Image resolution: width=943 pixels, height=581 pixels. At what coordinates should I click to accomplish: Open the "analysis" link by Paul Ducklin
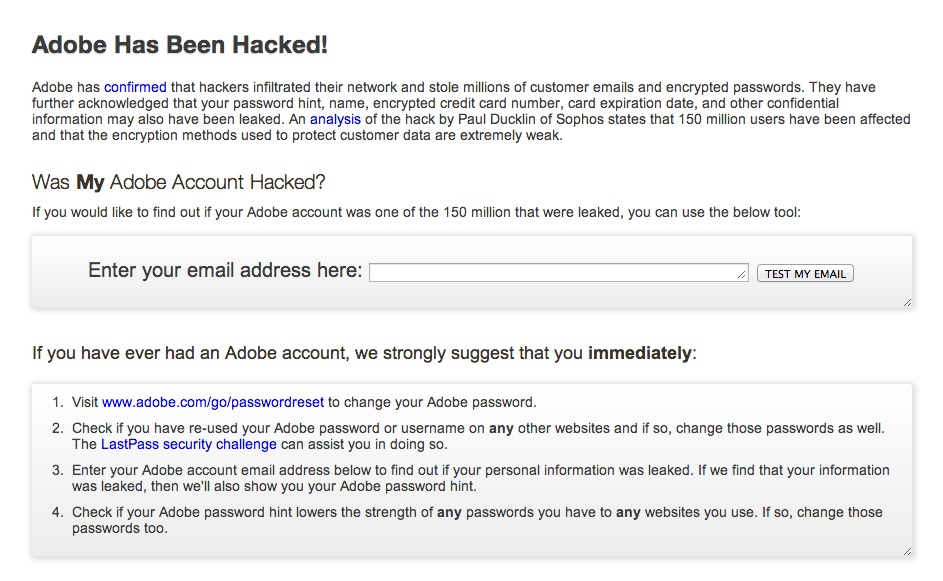click(x=335, y=119)
